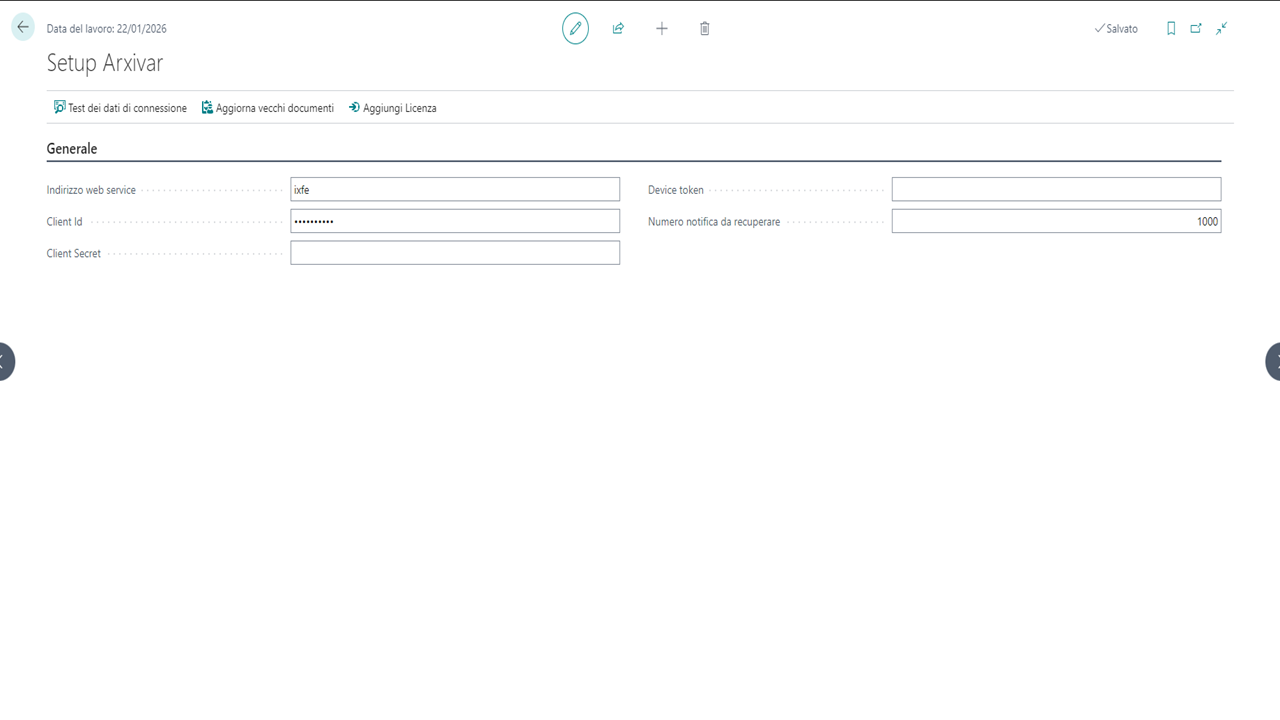Go to next record via right chevron
This screenshot has width=1280, height=720.
(1274, 361)
